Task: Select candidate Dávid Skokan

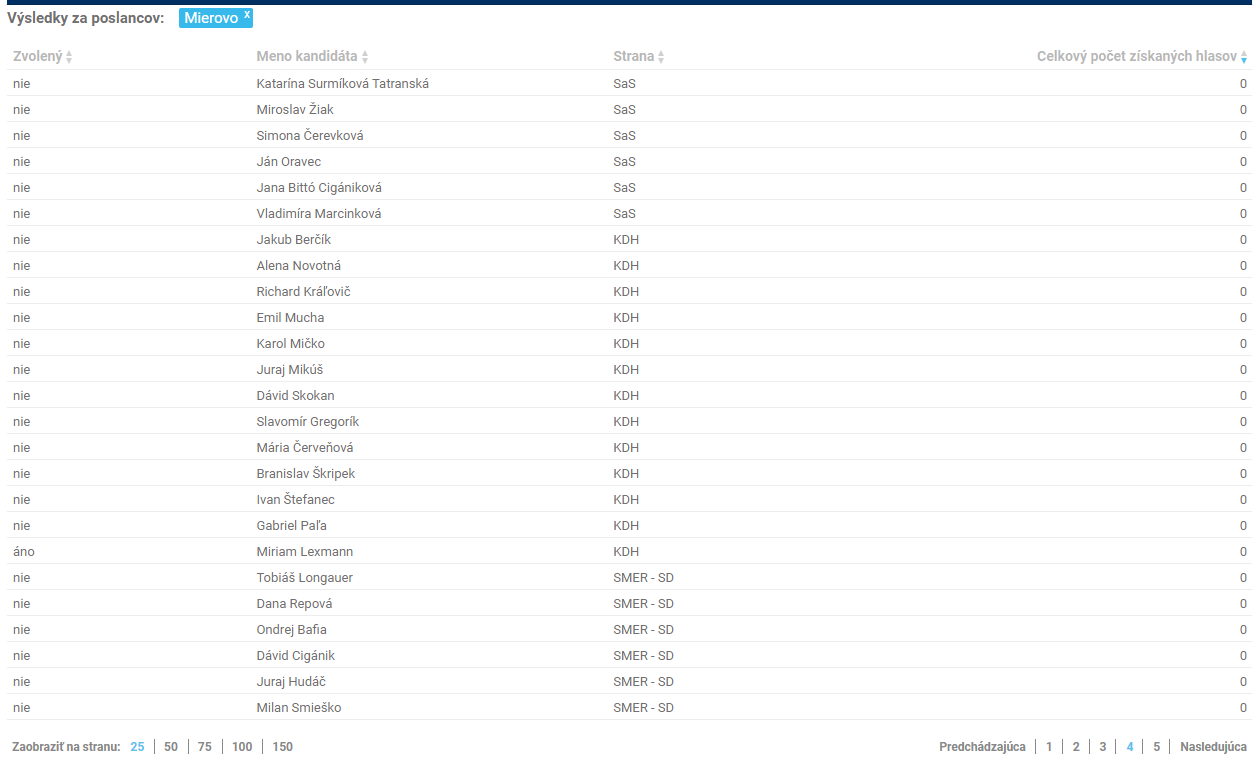Action: [x=296, y=396]
